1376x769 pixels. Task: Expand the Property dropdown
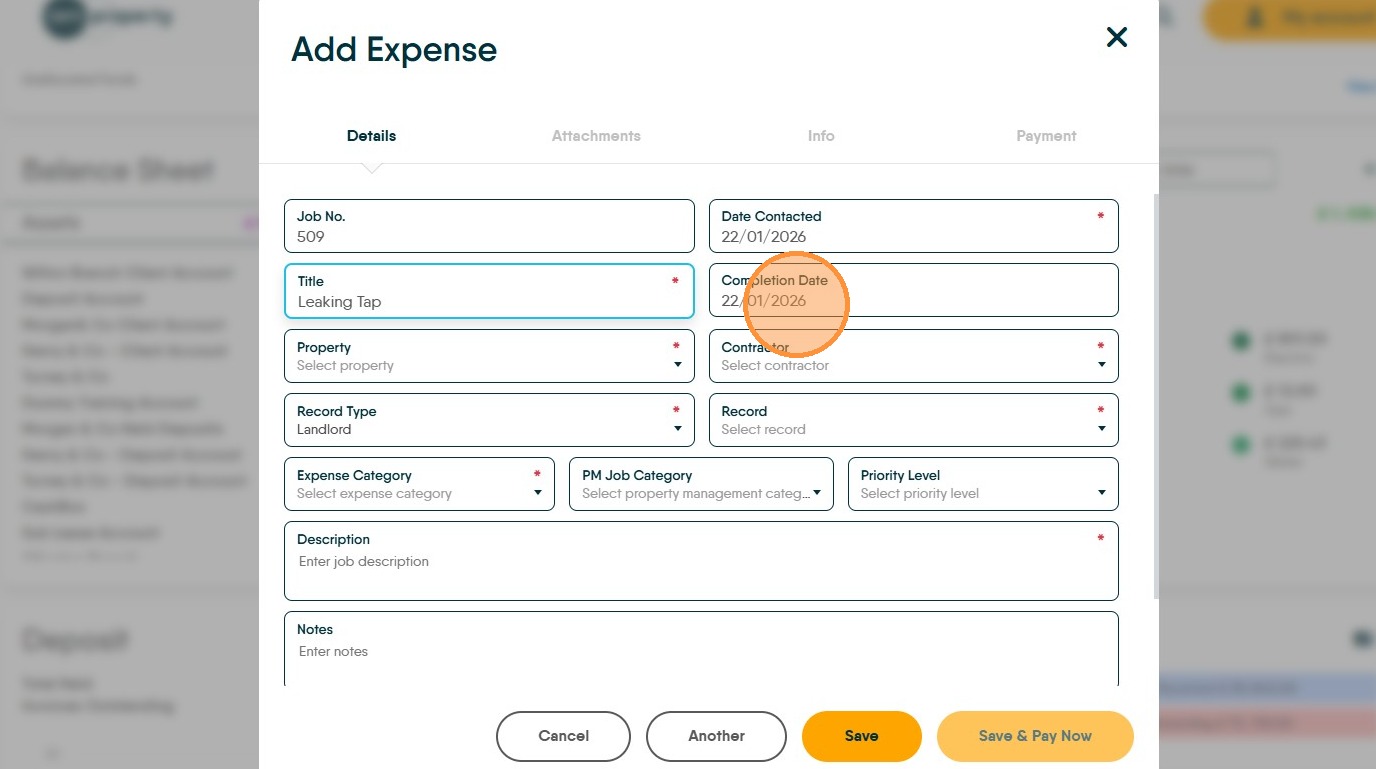(x=489, y=357)
